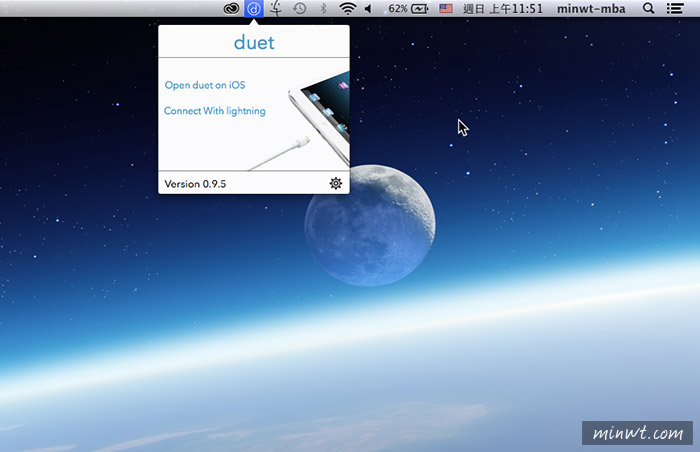
Task: Open the minwt-mba user menu
Action: point(591,8)
